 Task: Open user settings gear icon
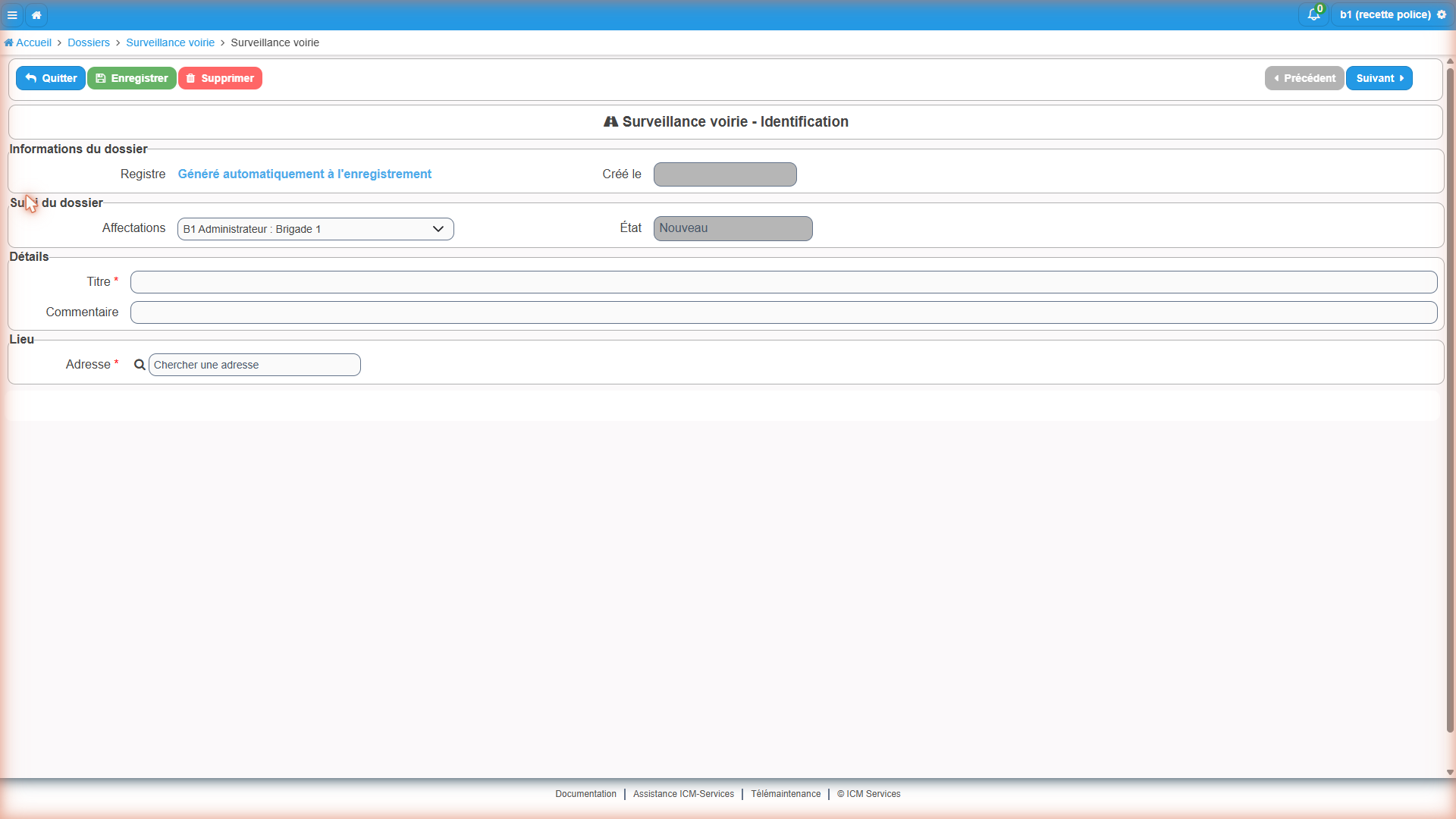1442,14
